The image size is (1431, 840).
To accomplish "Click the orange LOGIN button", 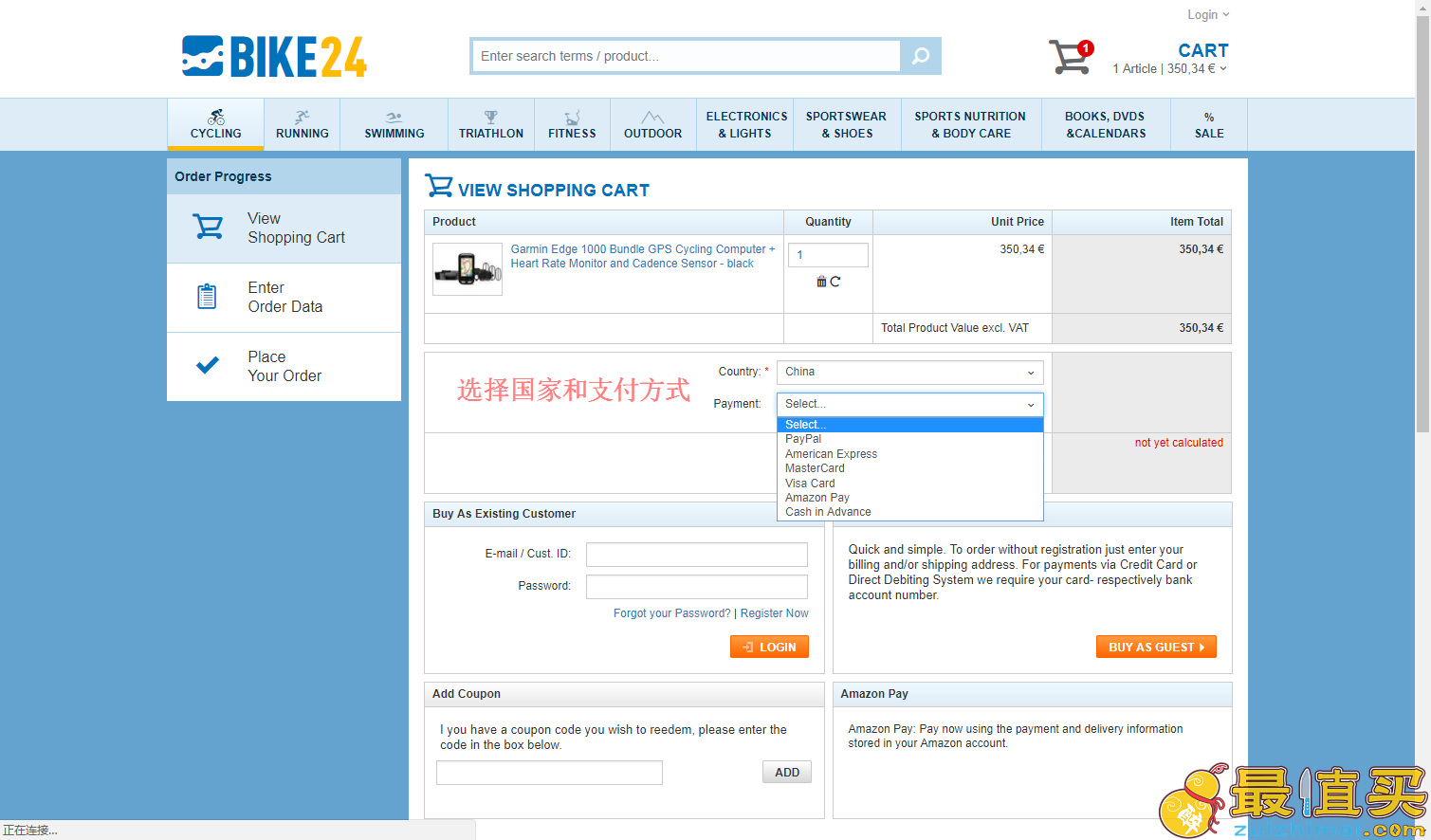I will (x=769, y=647).
